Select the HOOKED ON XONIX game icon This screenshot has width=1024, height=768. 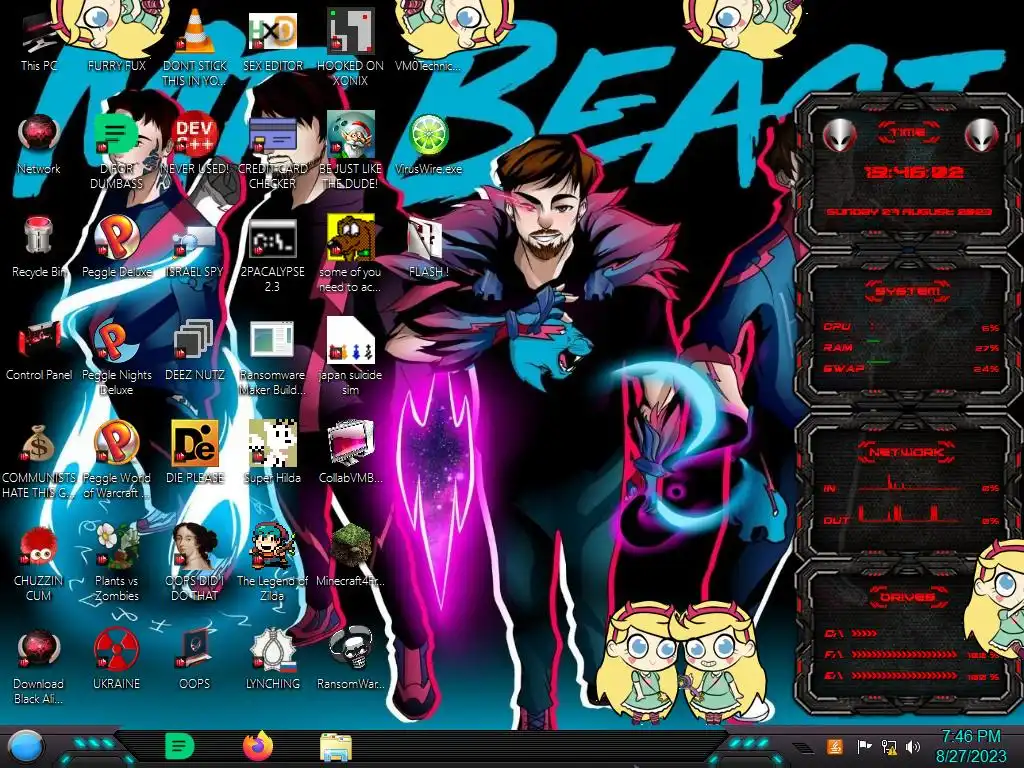(351, 33)
